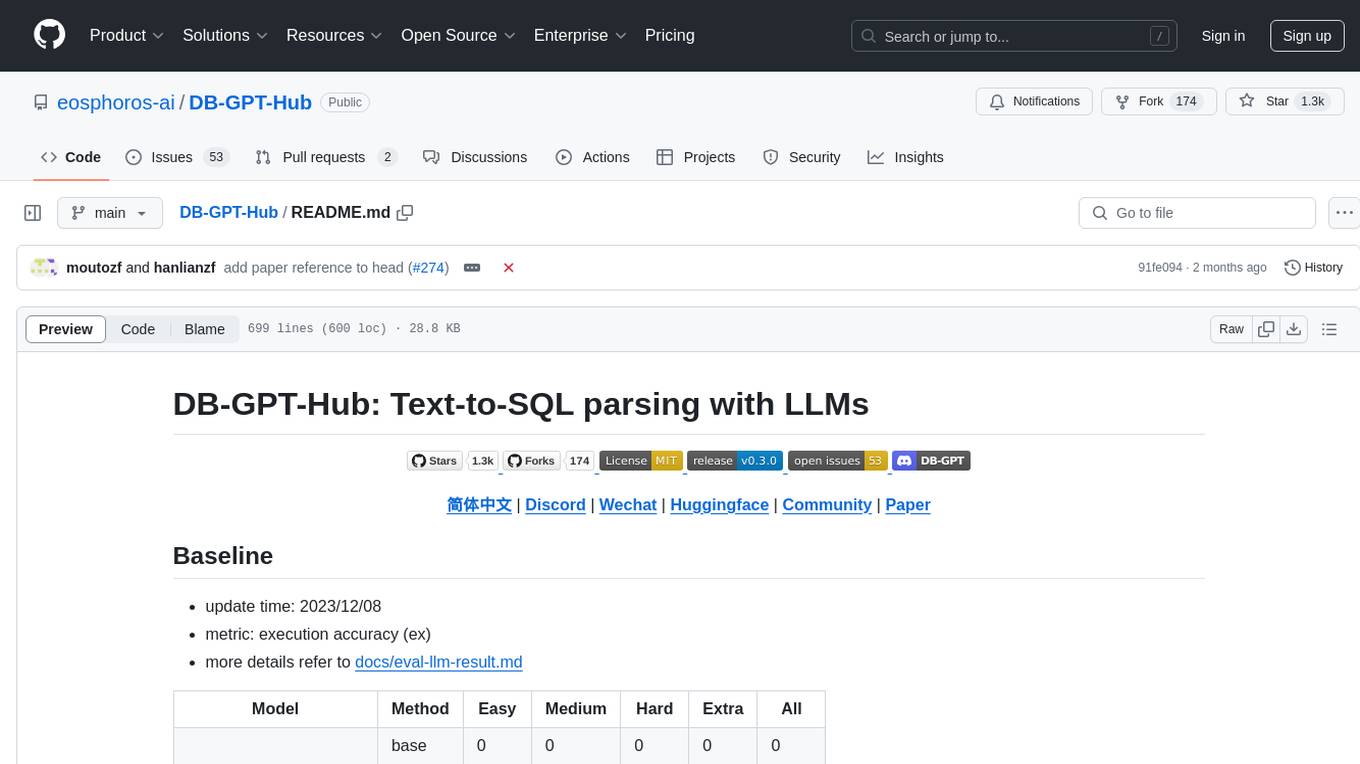This screenshot has width=1360, height=764.
Task: Expand the file tree side panel
Action: pos(33,213)
